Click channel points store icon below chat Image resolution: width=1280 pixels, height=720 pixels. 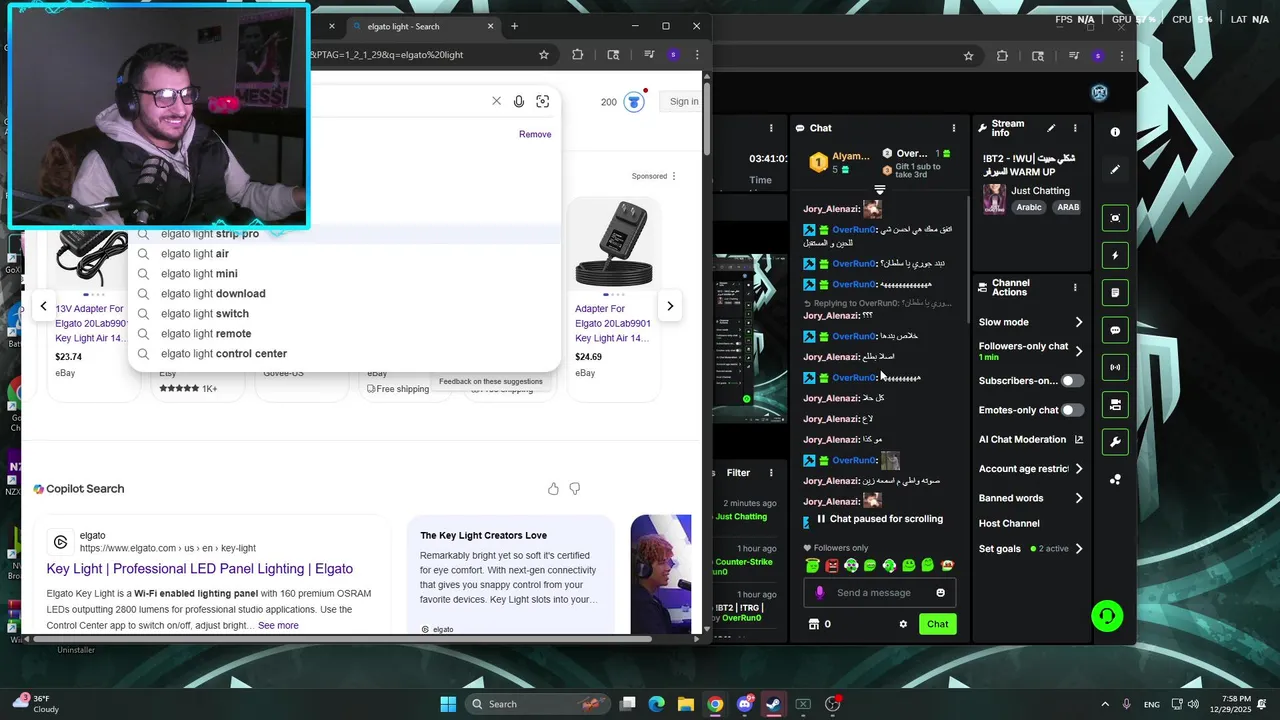(813, 624)
